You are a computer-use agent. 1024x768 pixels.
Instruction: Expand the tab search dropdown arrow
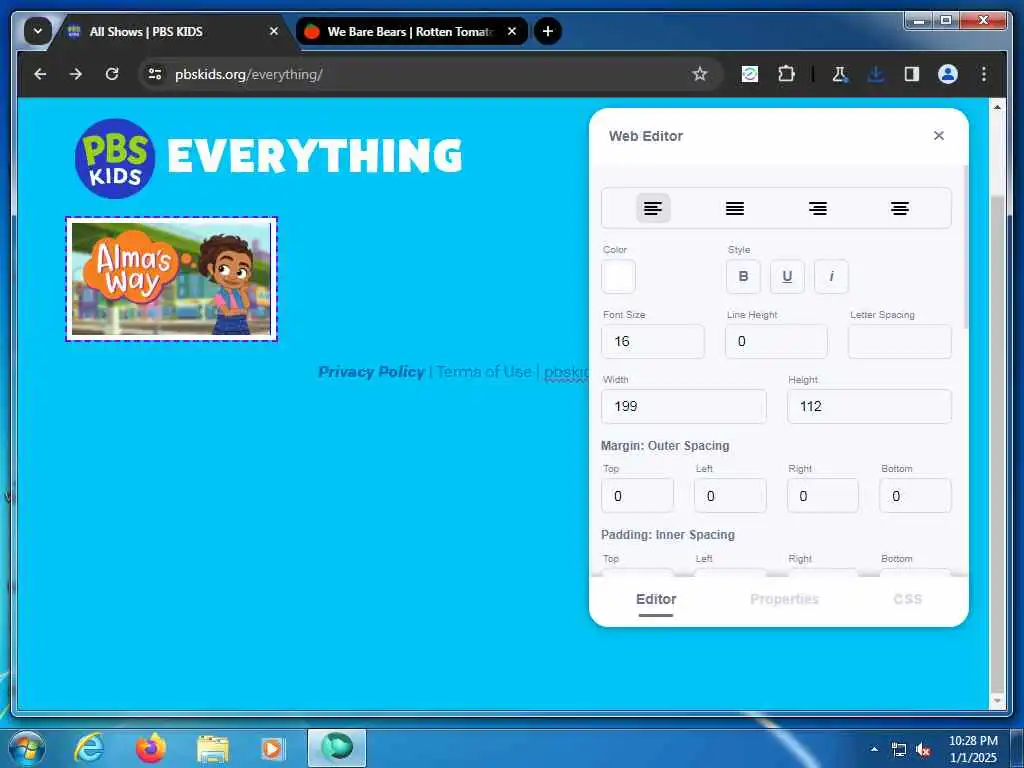click(x=38, y=31)
